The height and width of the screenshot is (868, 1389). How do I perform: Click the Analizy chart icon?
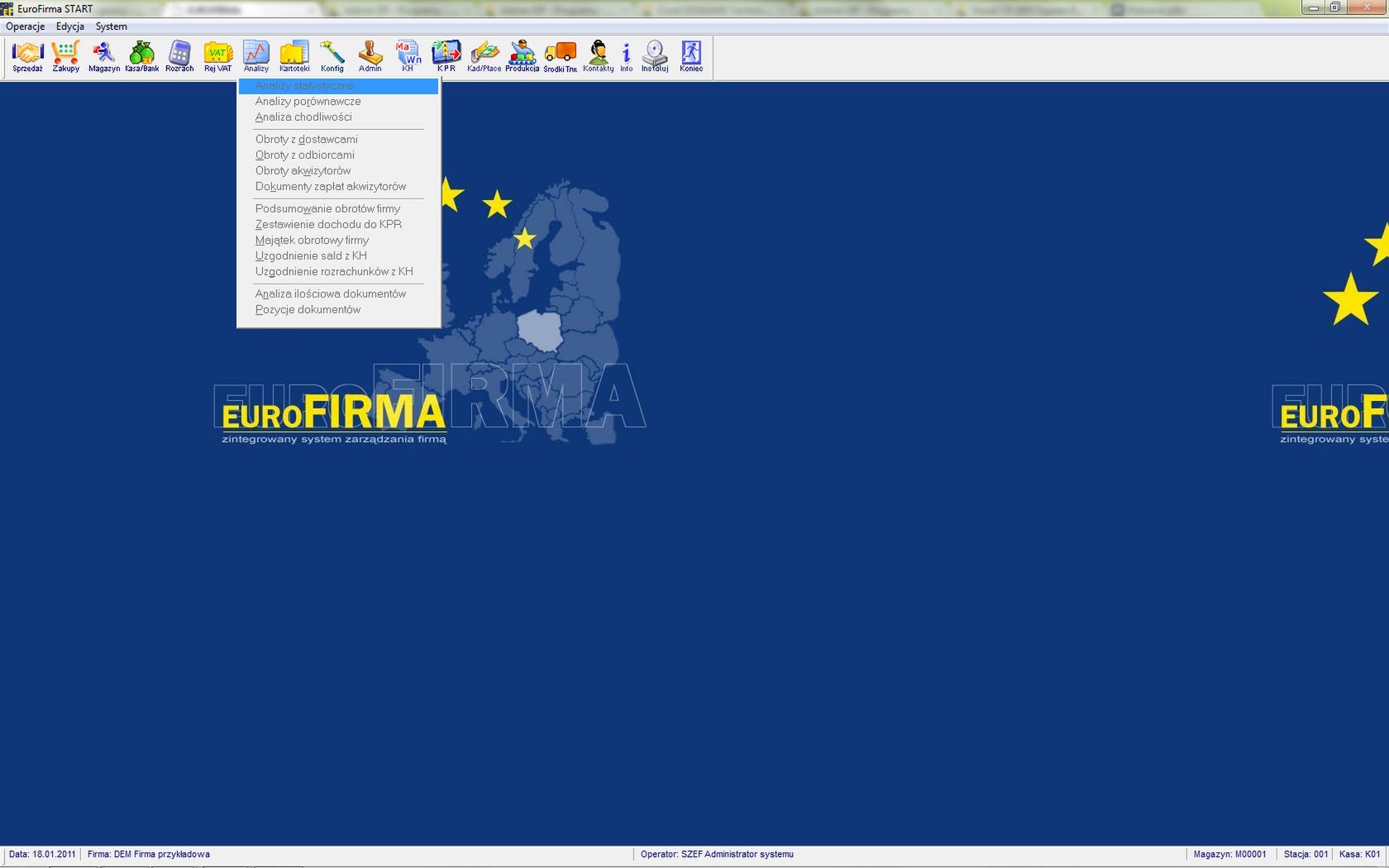256,56
